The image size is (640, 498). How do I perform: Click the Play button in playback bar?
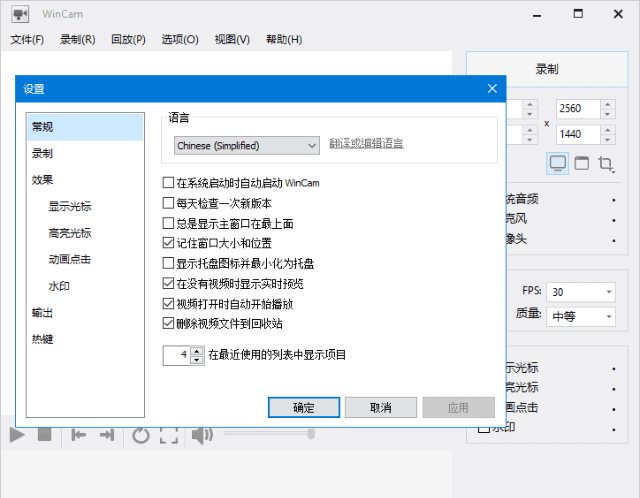coord(17,435)
